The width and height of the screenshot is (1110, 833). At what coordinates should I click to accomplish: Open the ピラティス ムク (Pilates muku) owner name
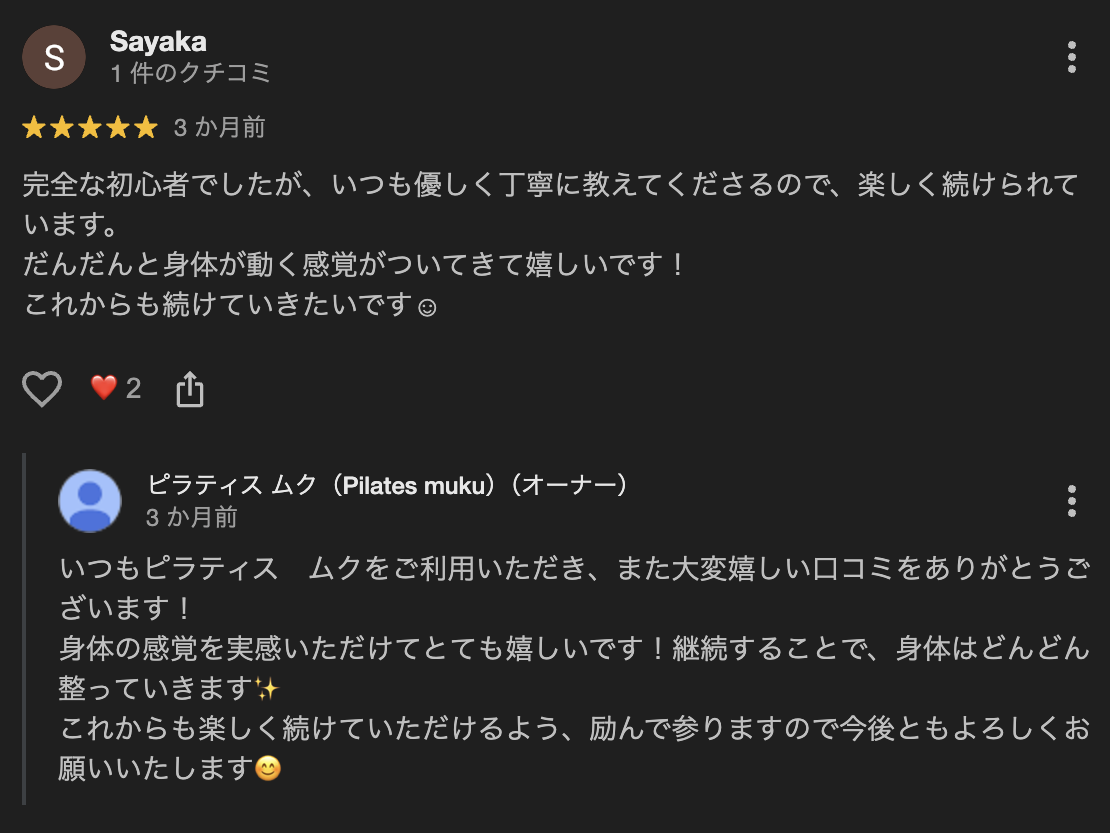(387, 485)
